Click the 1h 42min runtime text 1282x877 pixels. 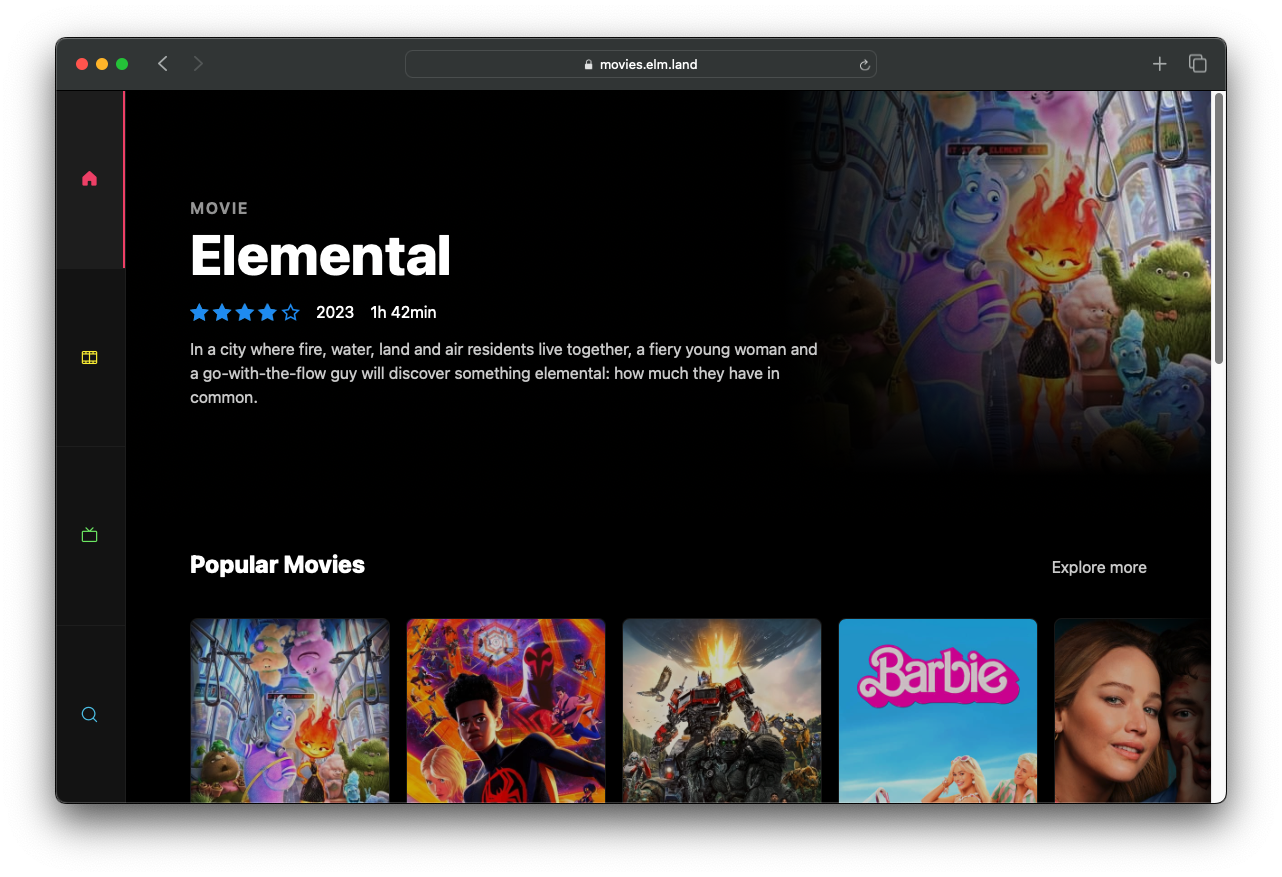point(403,312)
